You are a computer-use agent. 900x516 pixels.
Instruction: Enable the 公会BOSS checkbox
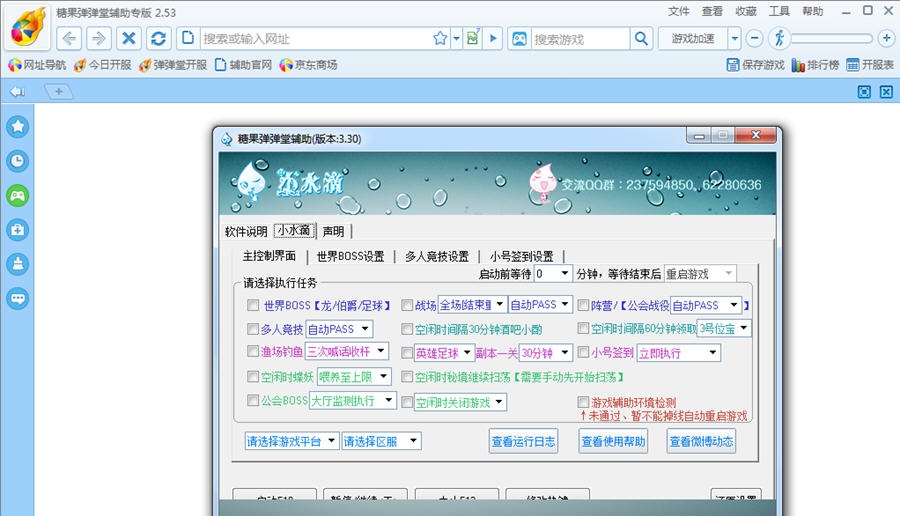coord(253,400)
